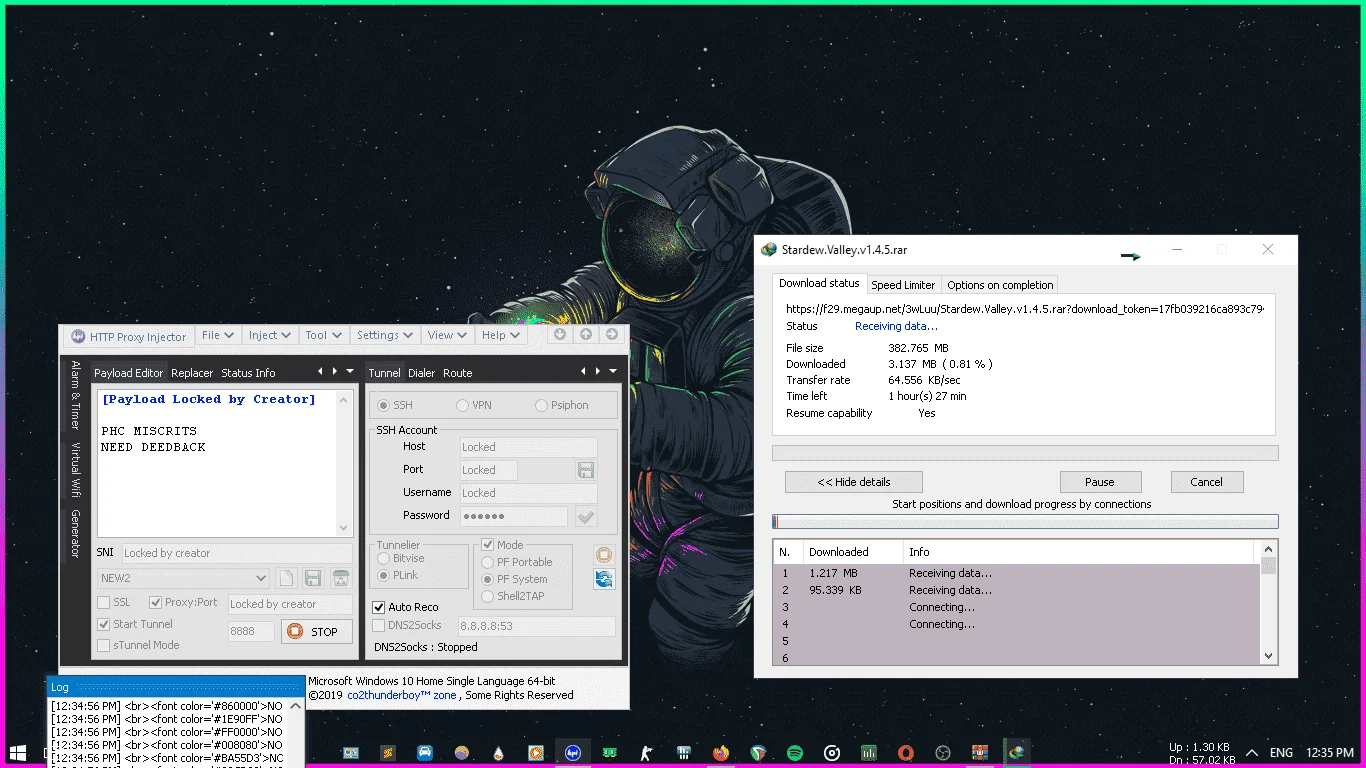The height and width of the screenshot is (768, 1366).
Task: Click the blue refresh icon beside Mode group
Action: pyautogui.click(x=603, y=579)
